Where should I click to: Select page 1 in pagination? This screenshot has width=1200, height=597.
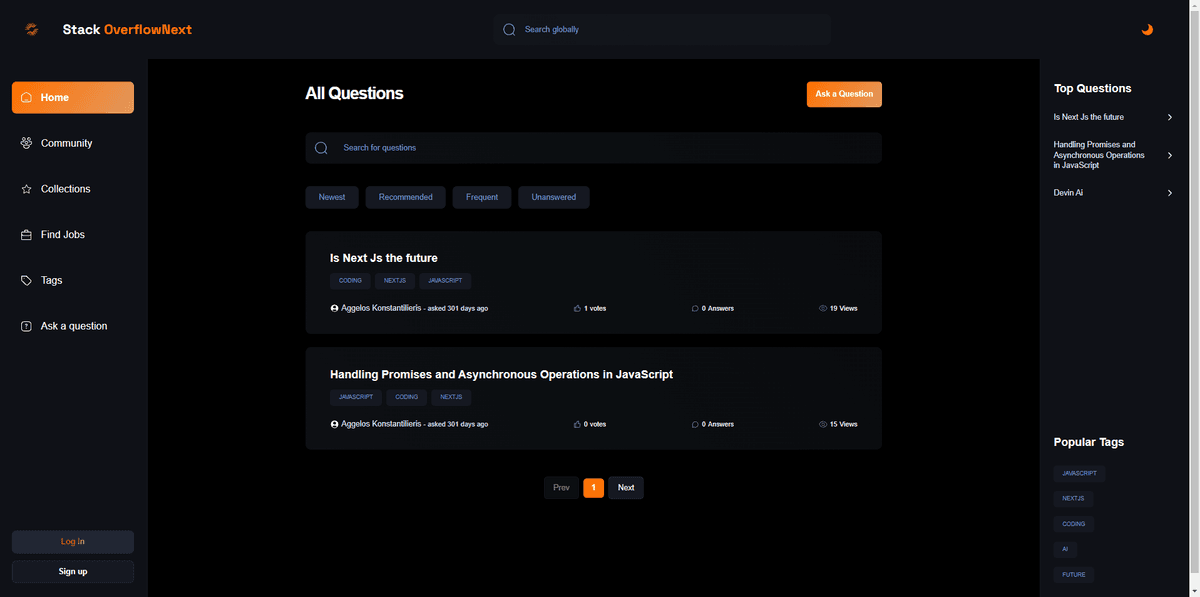(x=593, y=488)
